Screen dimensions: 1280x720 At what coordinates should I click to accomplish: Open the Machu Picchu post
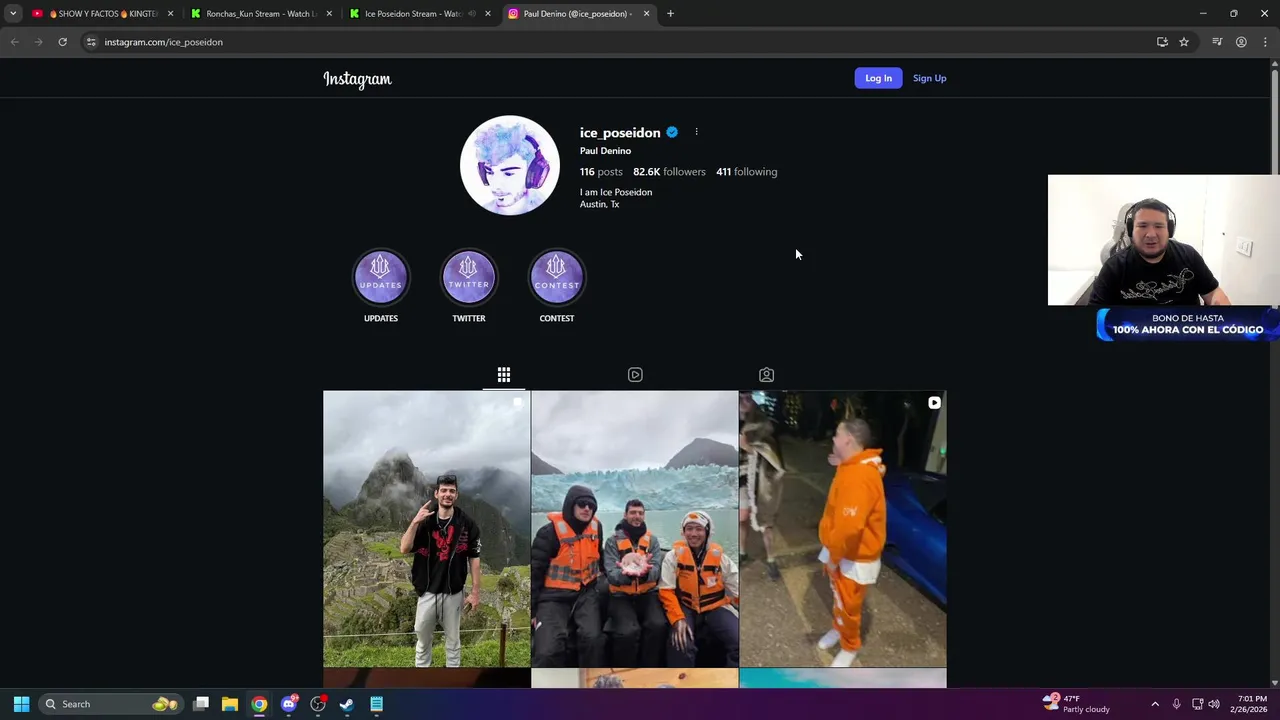coord(427,529)
